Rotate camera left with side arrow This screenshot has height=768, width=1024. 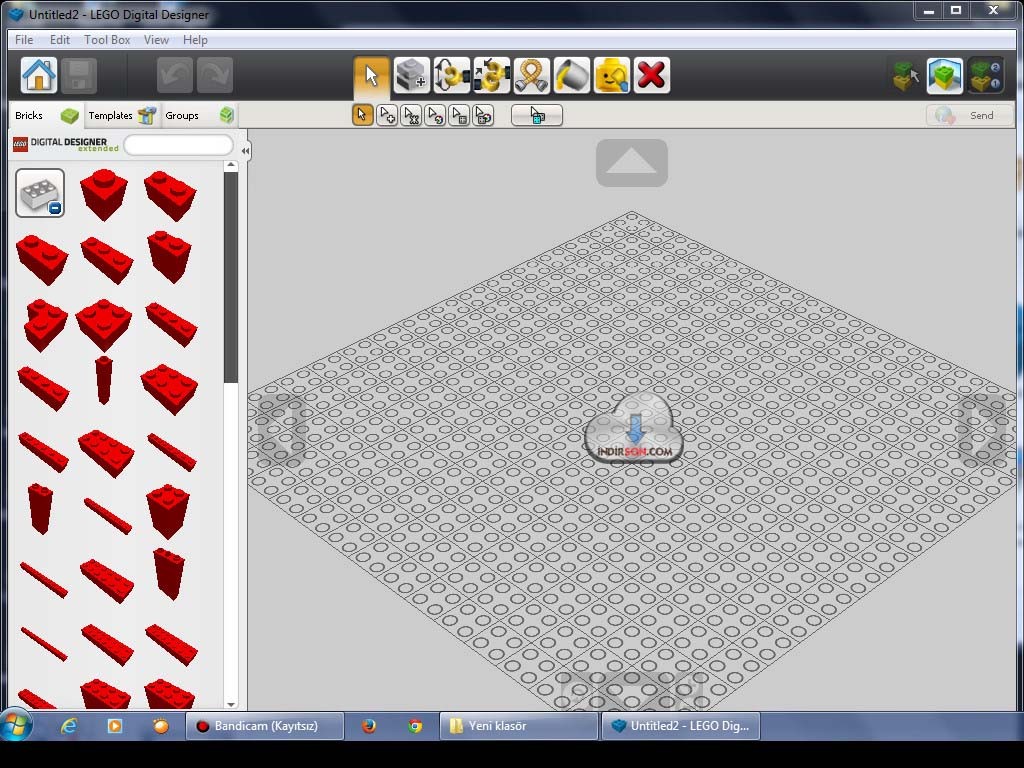(282, 428)
